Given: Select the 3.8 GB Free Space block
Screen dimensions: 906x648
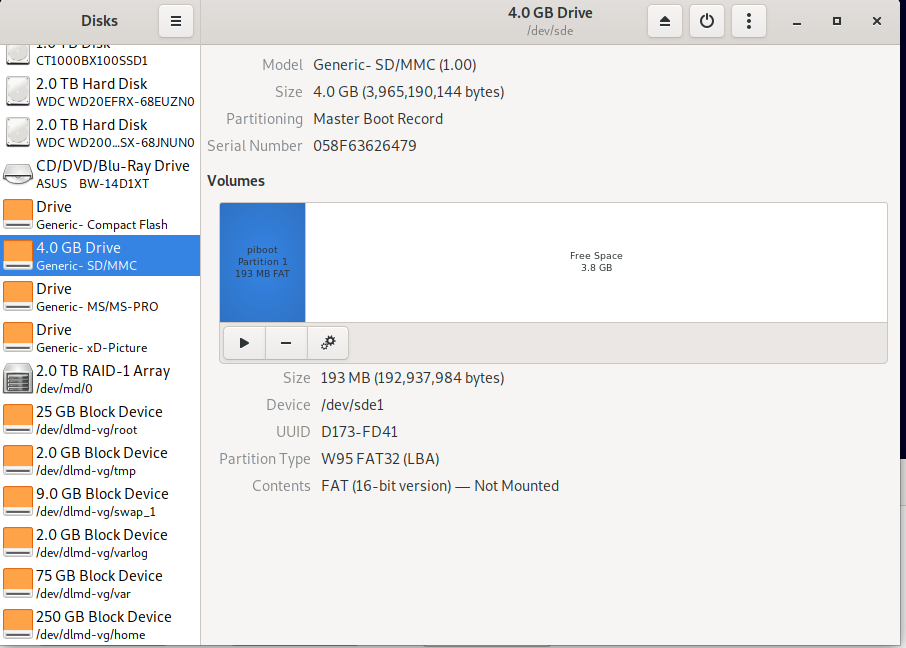Looking at the screenshot, I should [x=596, y=262].
